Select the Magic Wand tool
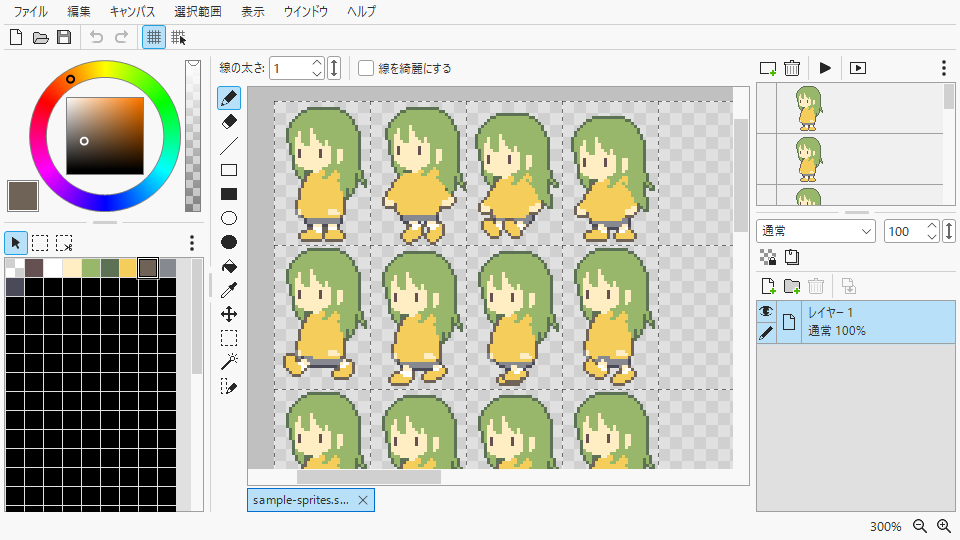Viewport: 960px width, 540px height. 229,362
